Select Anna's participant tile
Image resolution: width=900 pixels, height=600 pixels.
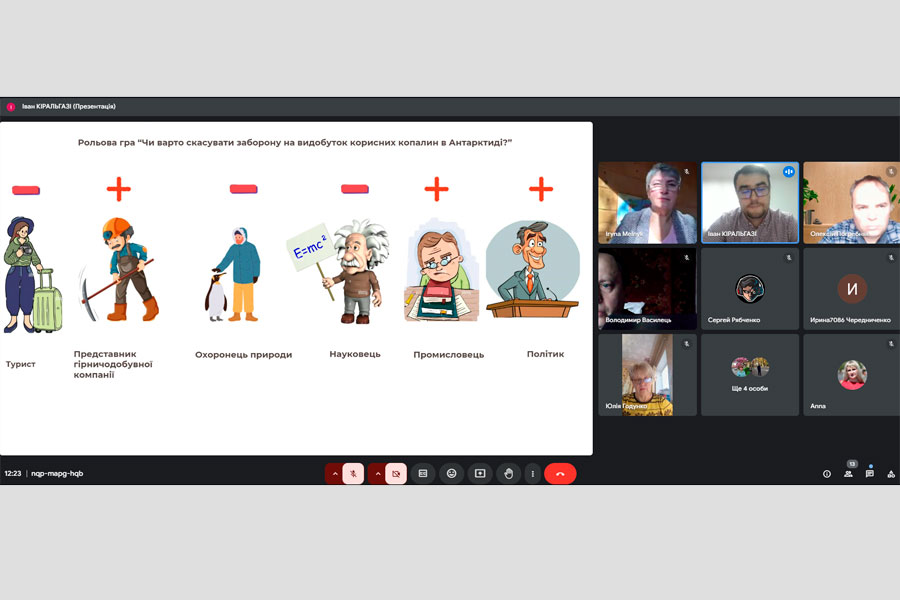[852, 375]
